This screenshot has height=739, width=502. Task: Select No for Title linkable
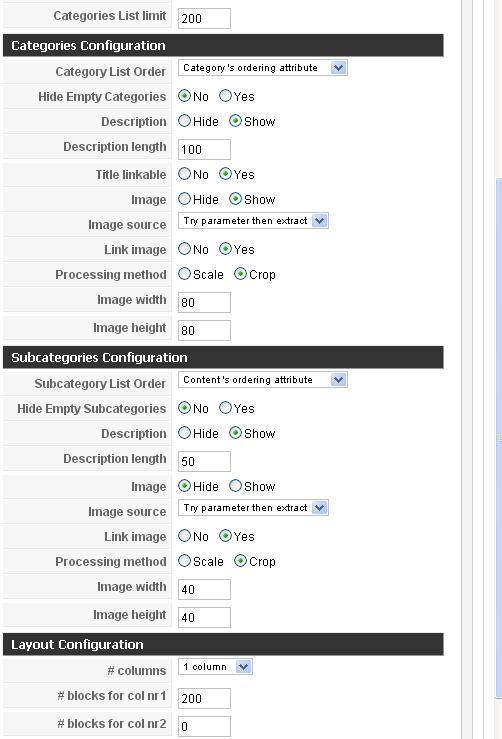click(x=184, y=174)
